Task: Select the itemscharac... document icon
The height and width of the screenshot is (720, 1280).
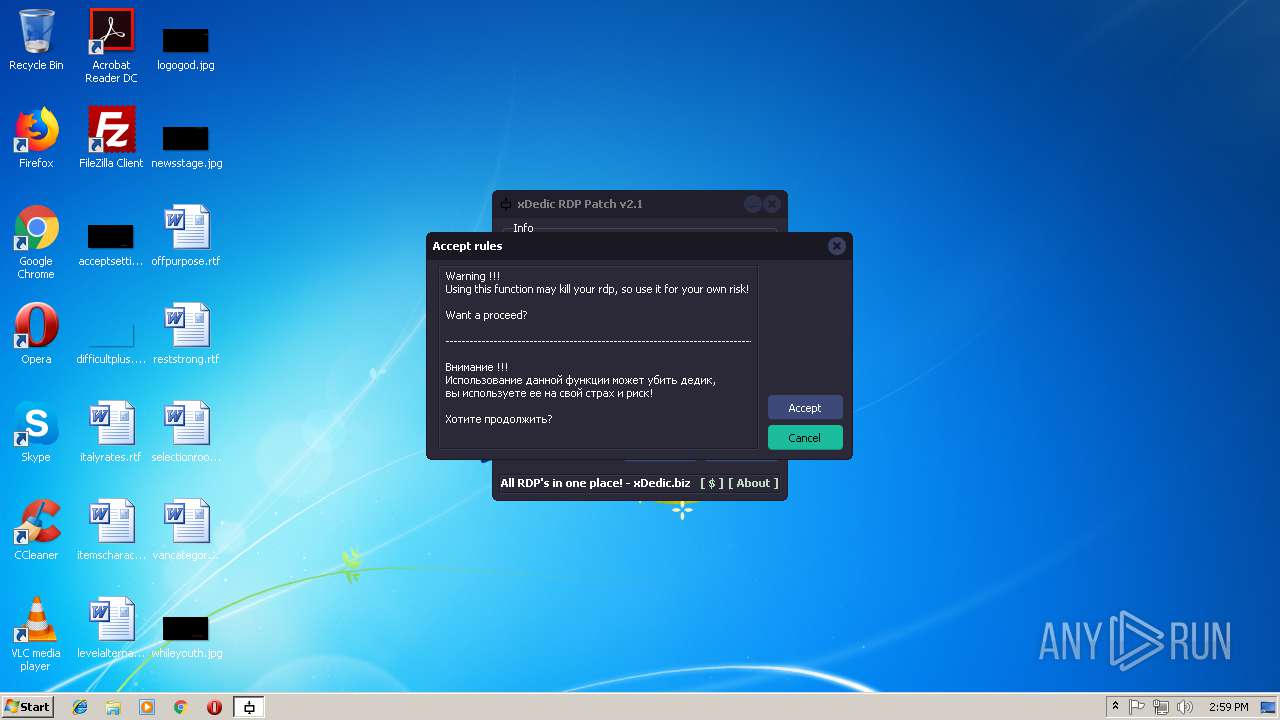Action: pos(111,531)
